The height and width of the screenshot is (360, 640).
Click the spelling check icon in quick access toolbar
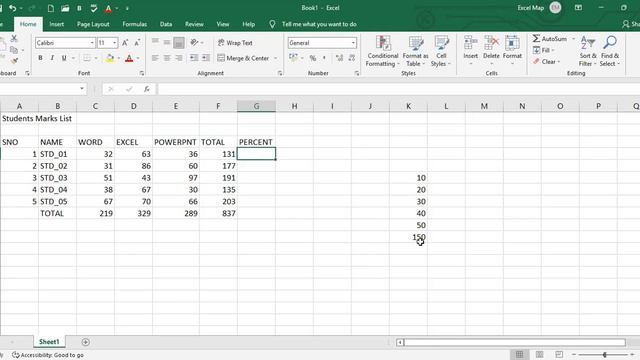(x=94, y=8)
